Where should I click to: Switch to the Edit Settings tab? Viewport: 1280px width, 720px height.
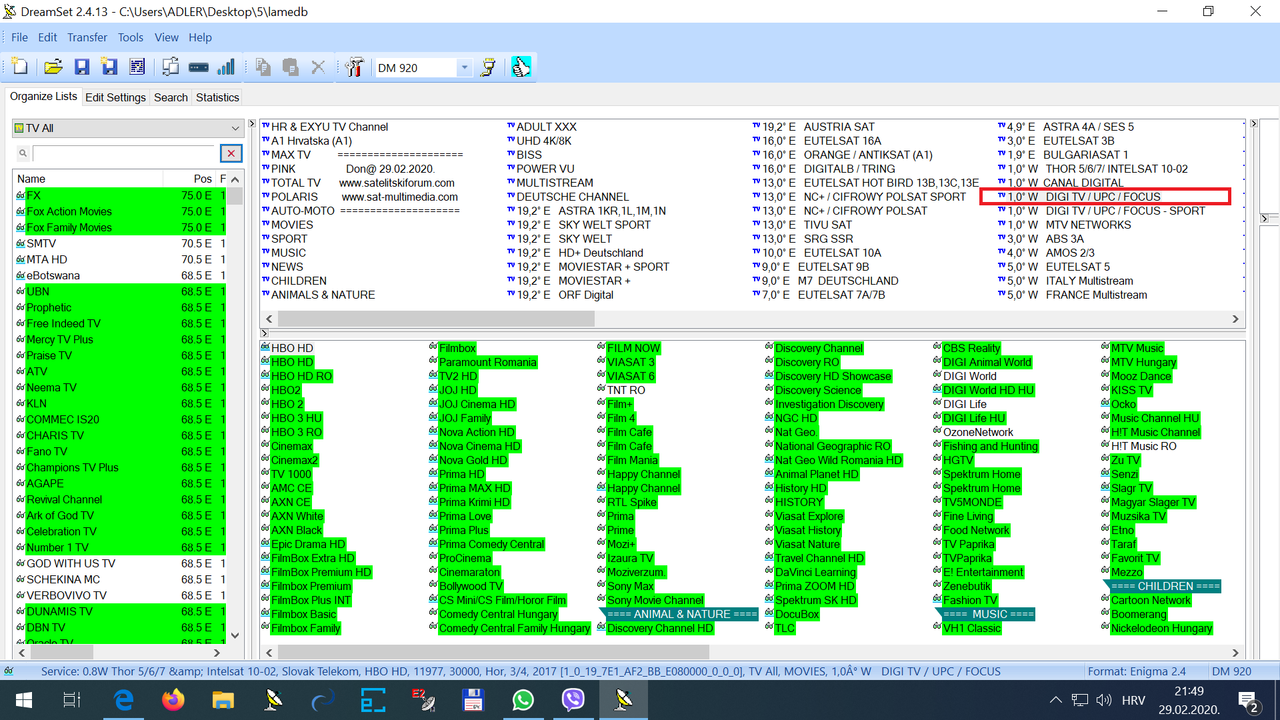(x=115, y=98)
